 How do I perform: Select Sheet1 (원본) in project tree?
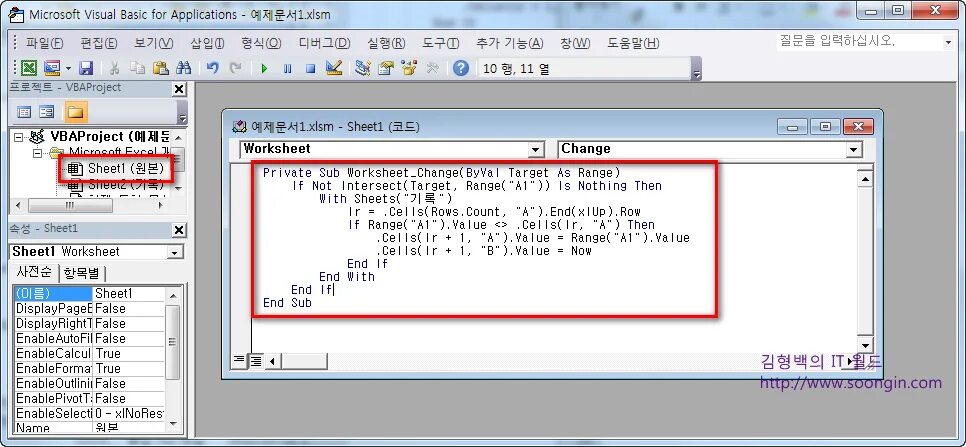126,168
